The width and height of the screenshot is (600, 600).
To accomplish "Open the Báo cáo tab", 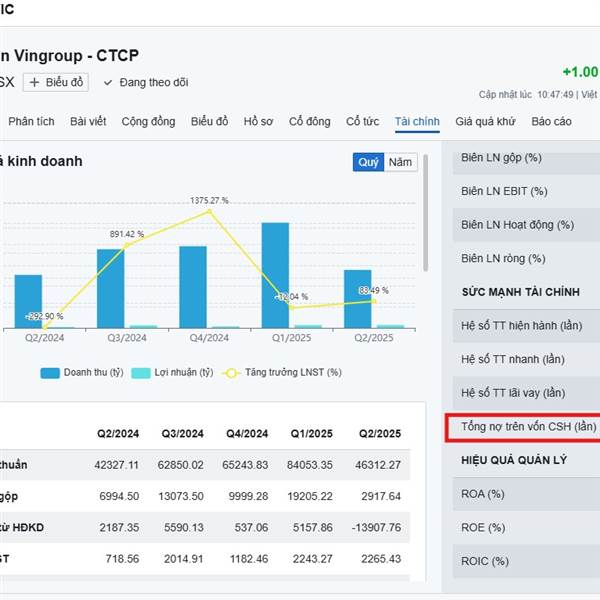I will coord(551,121).
